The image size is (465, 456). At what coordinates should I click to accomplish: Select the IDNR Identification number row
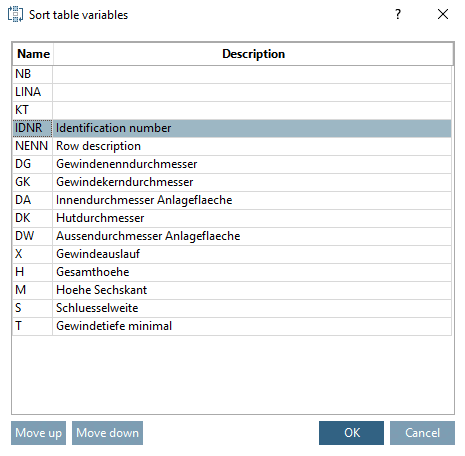tap(232, 128)
